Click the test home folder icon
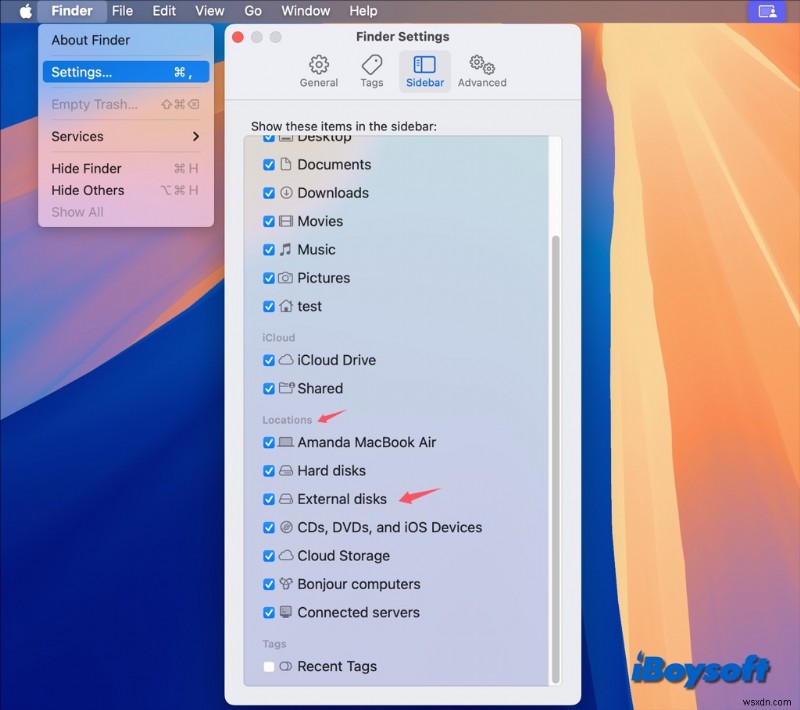The height and width of the screenshot is (710, 800). click(x=286, y=306)
